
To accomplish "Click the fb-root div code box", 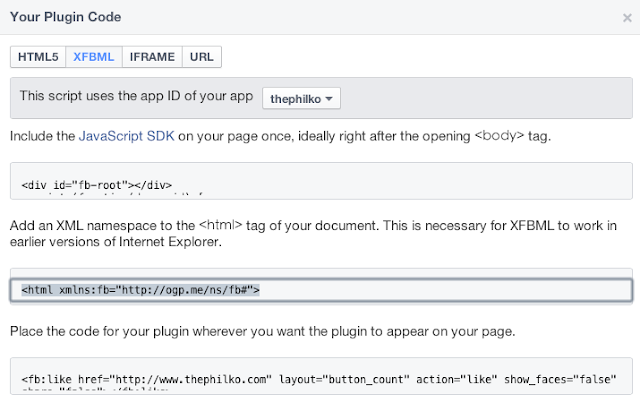I will pos(321,181).
